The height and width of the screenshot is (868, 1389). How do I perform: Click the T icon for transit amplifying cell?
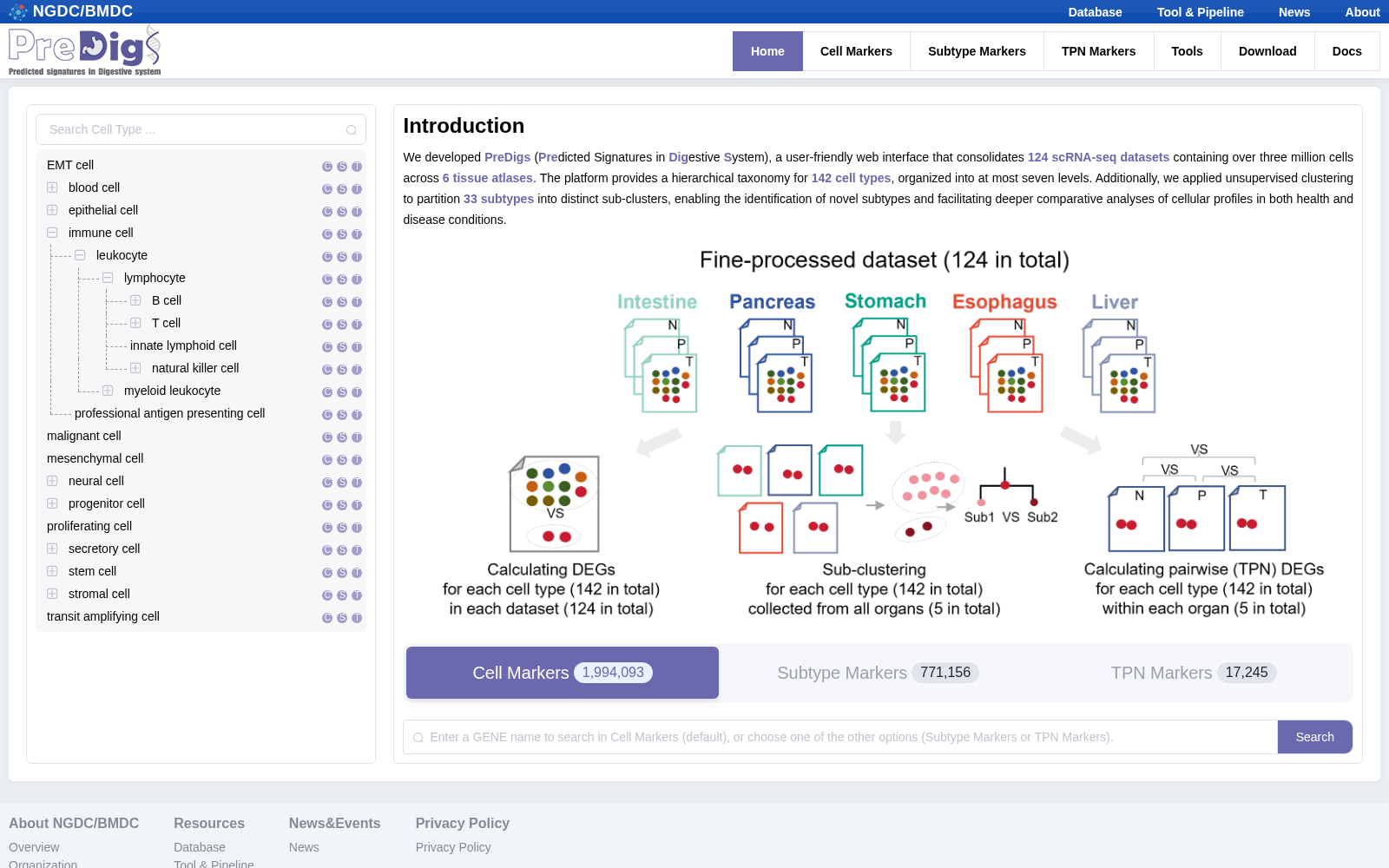click(x=357, y=618)
